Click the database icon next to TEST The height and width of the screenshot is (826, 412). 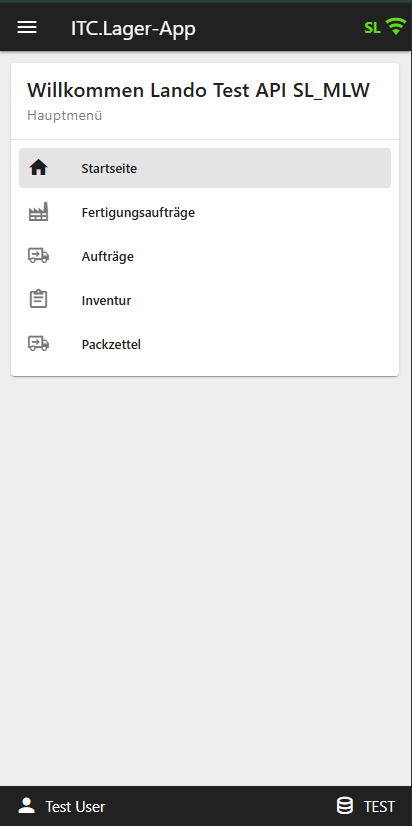345,805
